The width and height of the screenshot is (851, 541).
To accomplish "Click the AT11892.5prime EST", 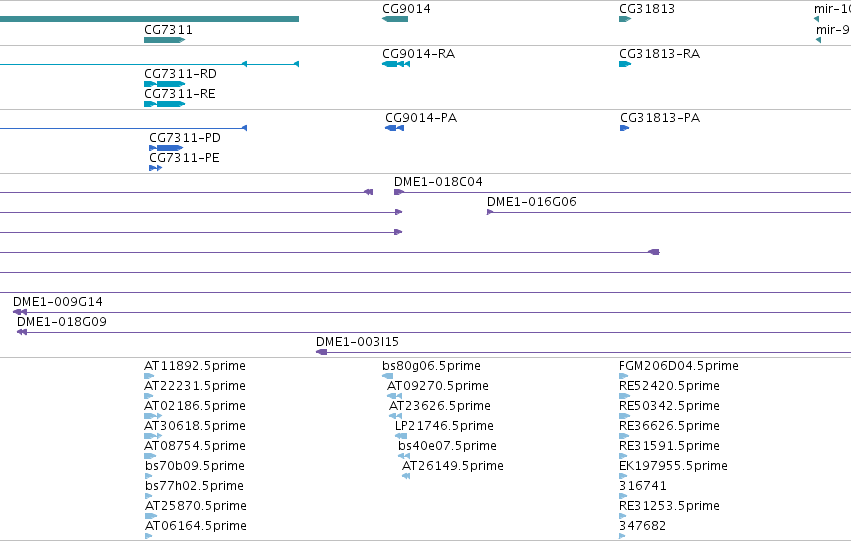I will (x=149, y=376).
